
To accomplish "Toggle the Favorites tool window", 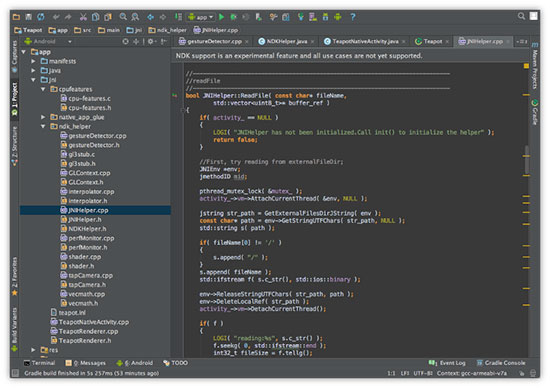I will [15, 276].
